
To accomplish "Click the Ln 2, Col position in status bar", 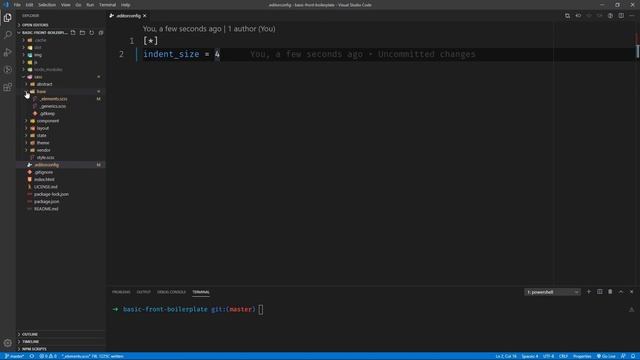I will (x=506, y=356).
